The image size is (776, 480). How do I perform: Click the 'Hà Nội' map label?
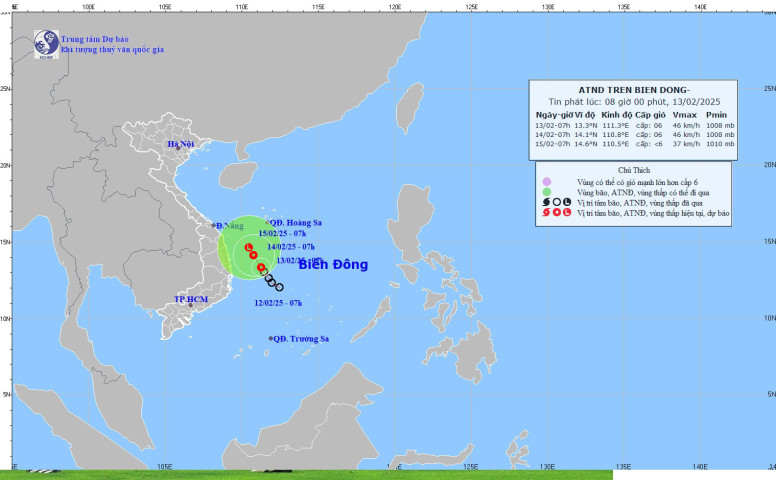coord(181,144)
